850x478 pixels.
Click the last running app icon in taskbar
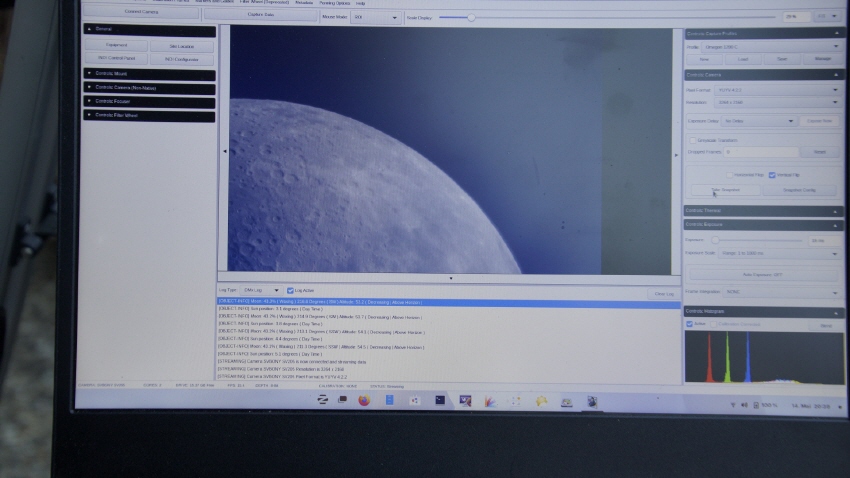[592, 402]
